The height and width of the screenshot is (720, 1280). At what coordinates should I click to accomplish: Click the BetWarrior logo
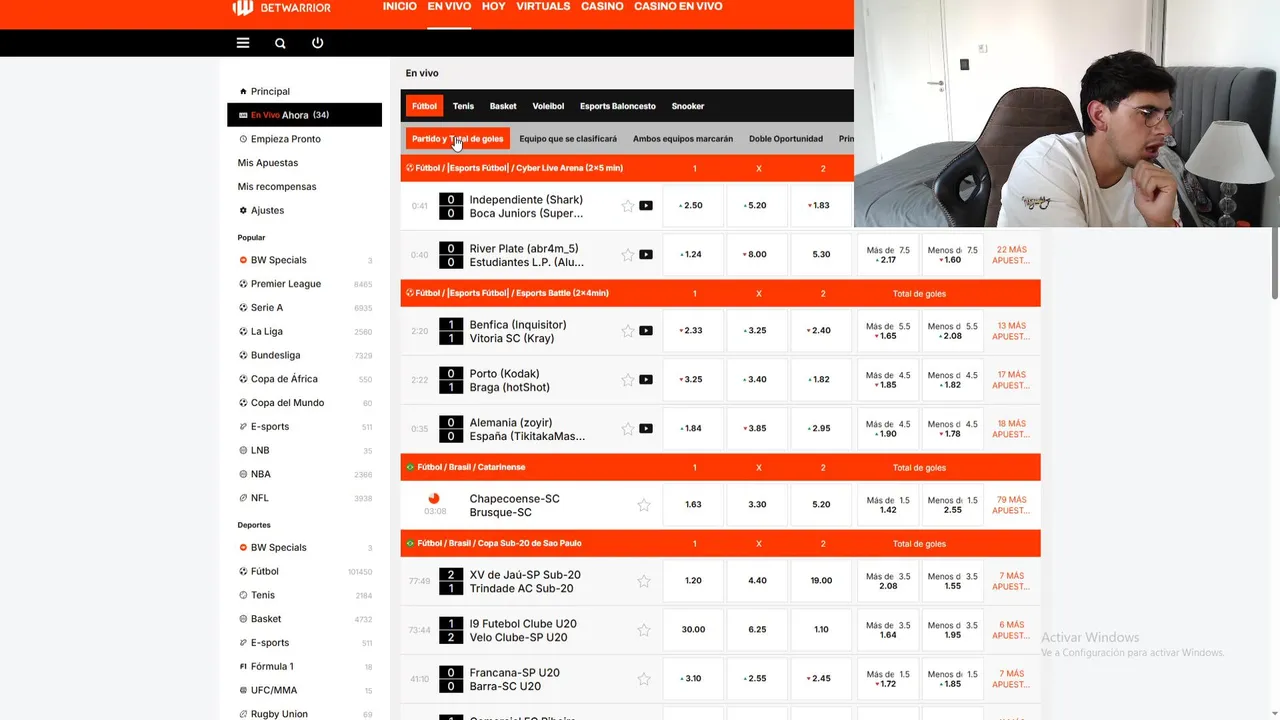[282, 7]
